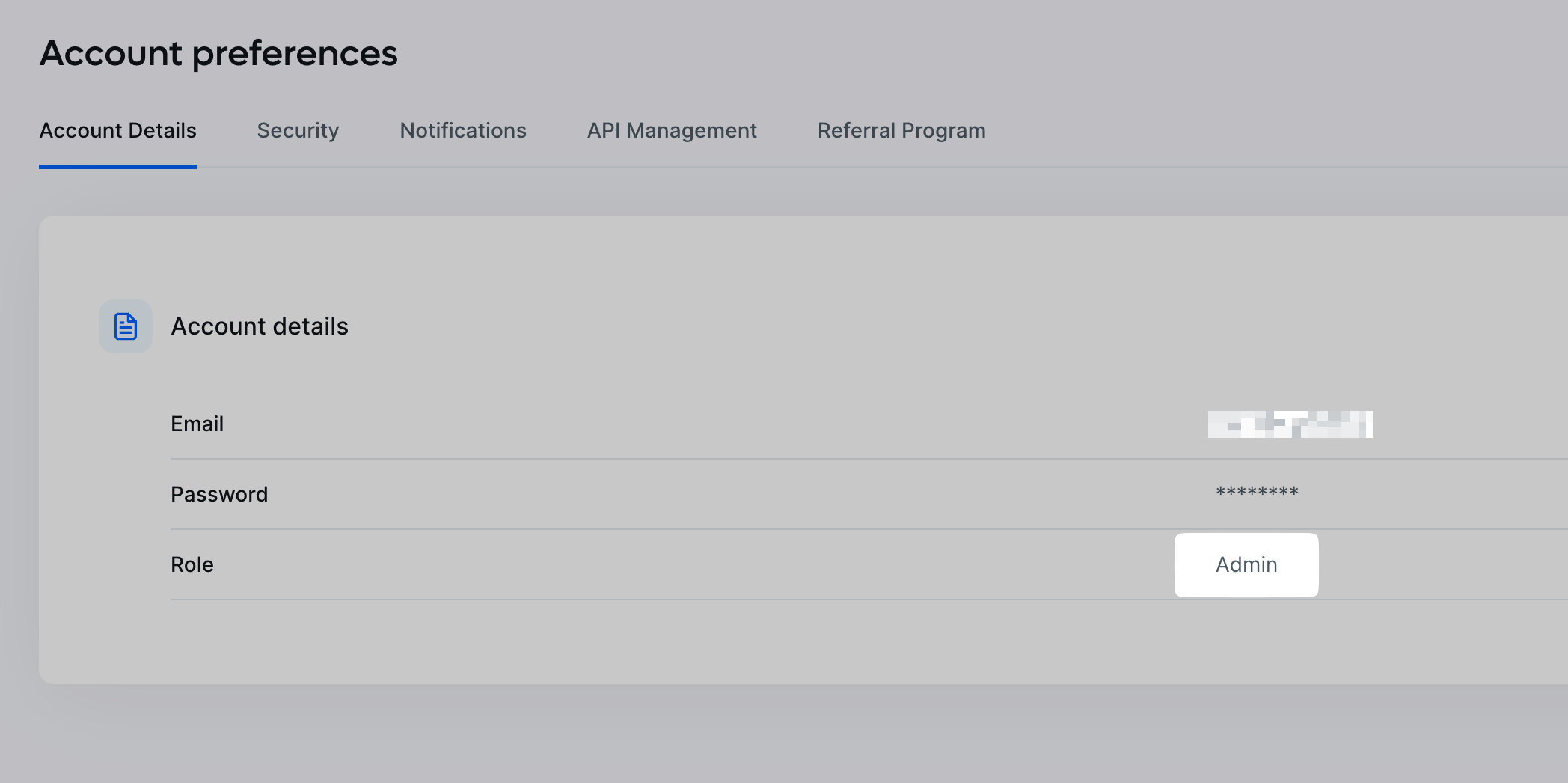This screenshot has height=783, width=1568.
Task: Select the Referral Program tab
Action: coord(901,130)
